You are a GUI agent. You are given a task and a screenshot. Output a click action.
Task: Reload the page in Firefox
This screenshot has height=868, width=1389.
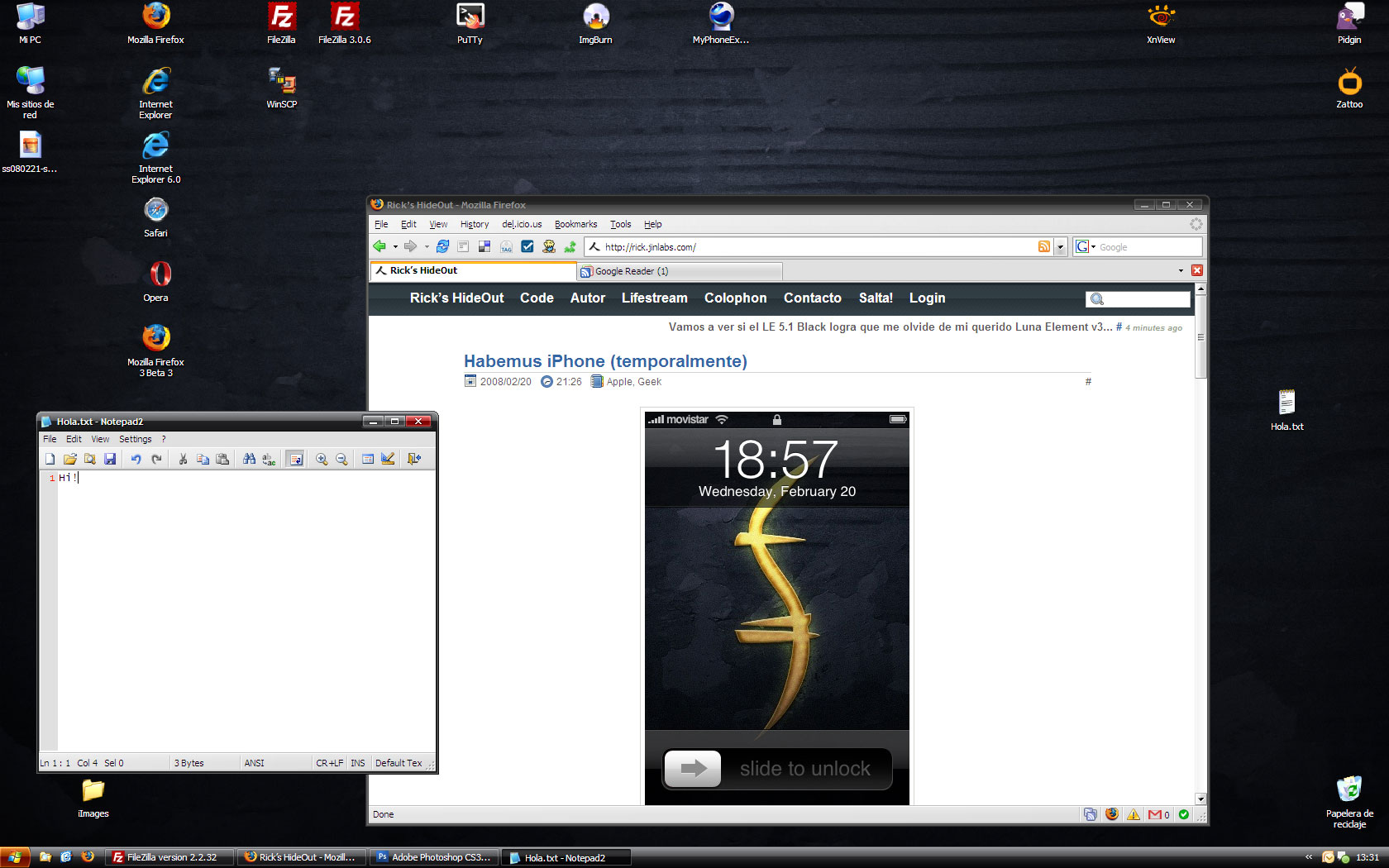[x=443, y=246]
